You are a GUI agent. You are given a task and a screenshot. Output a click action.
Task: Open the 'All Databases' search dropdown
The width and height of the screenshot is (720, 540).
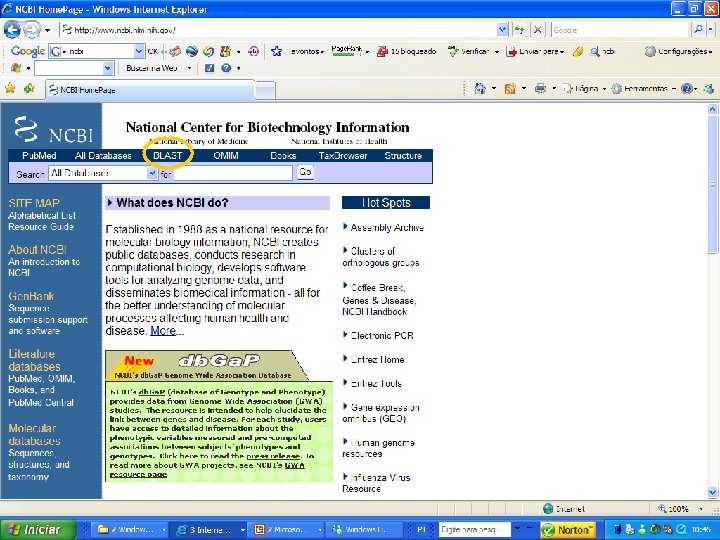tap(152, 173)
